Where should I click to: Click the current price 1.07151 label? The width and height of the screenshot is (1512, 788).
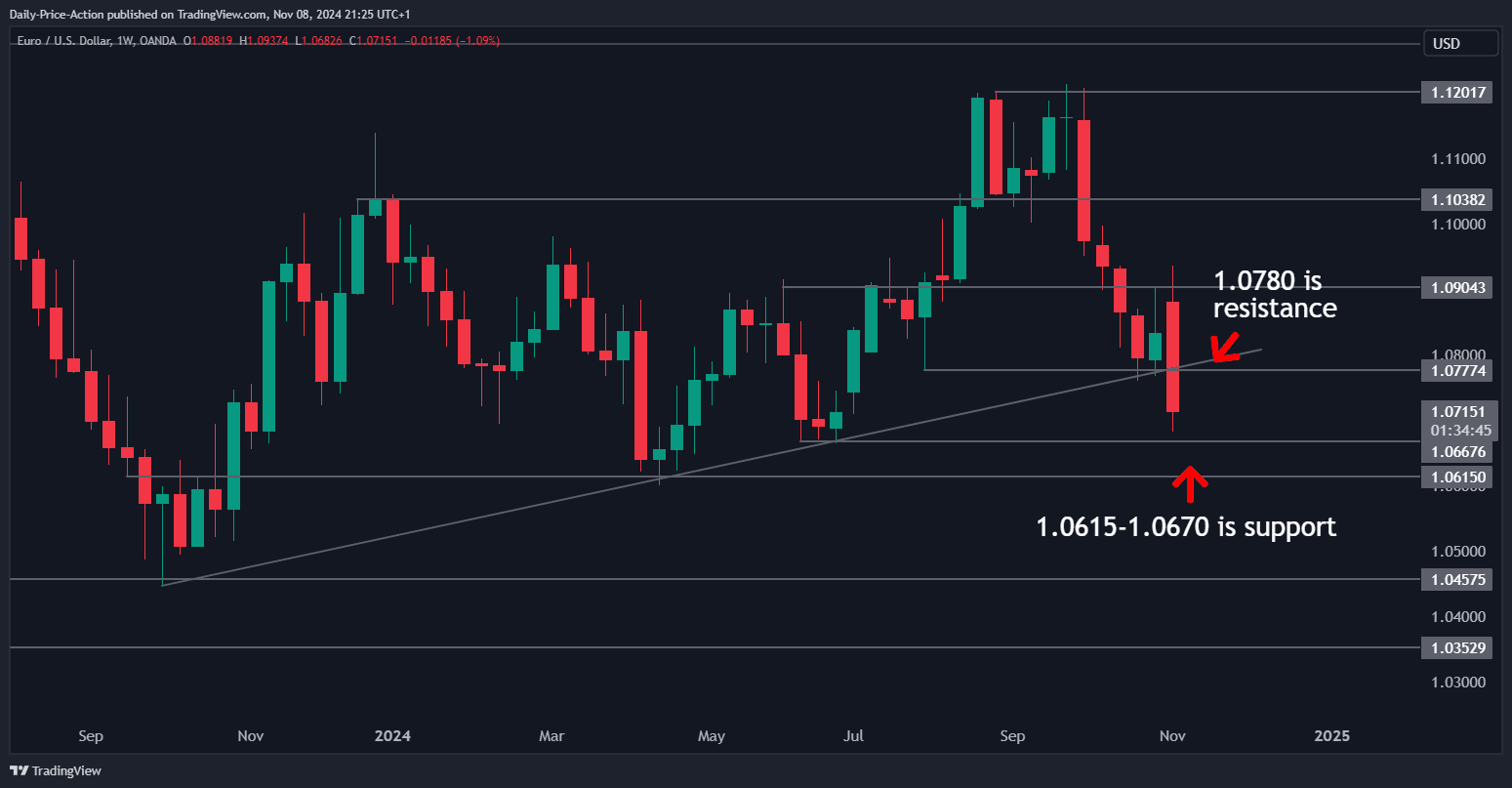coord(1458,412)
